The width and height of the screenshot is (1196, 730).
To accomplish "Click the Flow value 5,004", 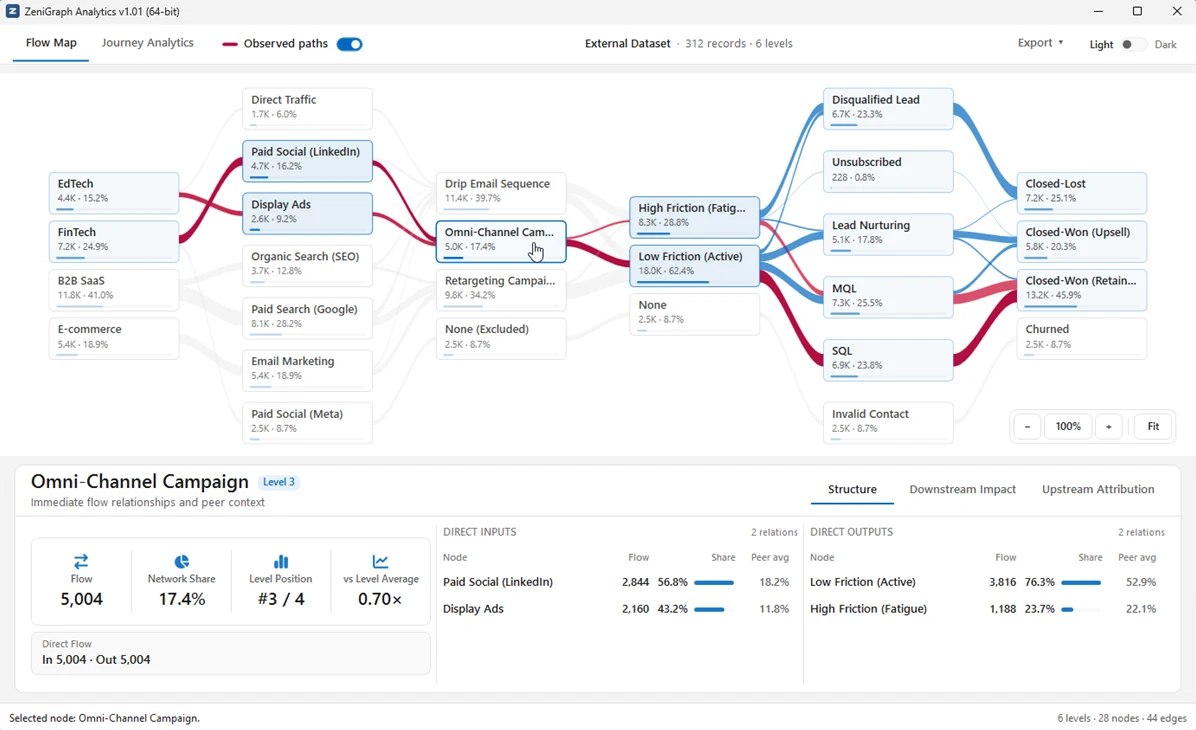I will pyautogui.click(x=82, y=599).
